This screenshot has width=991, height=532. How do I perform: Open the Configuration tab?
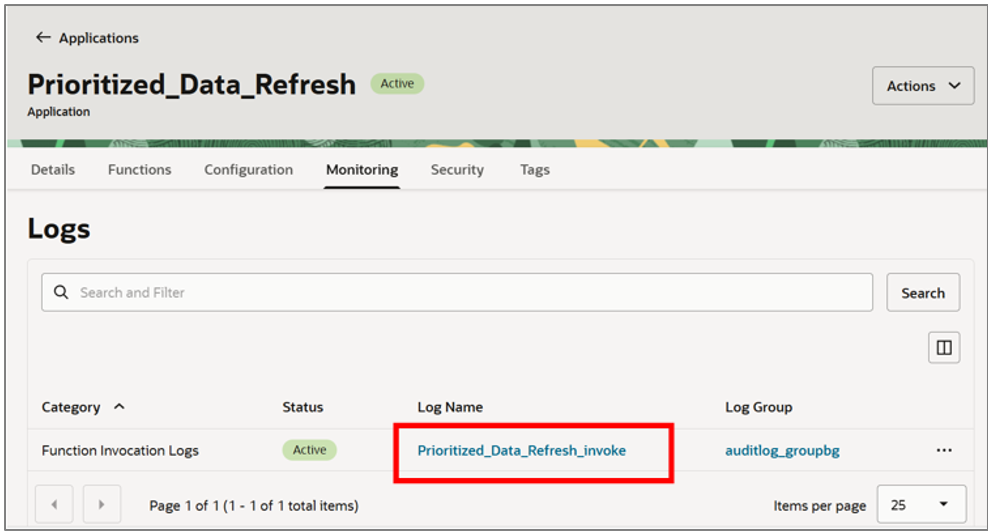248,170
